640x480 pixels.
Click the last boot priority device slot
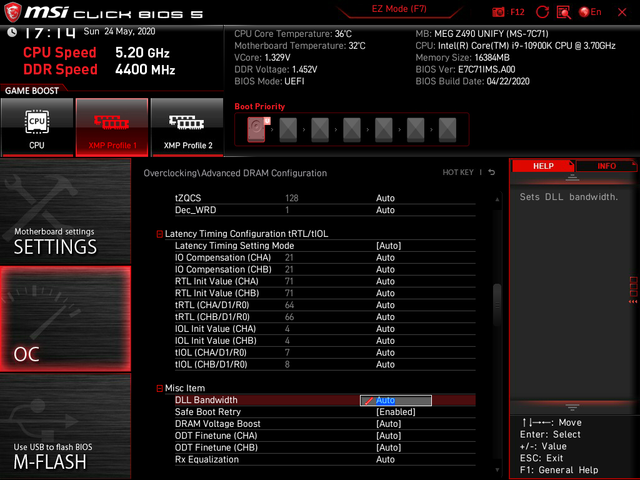[447, 129]
